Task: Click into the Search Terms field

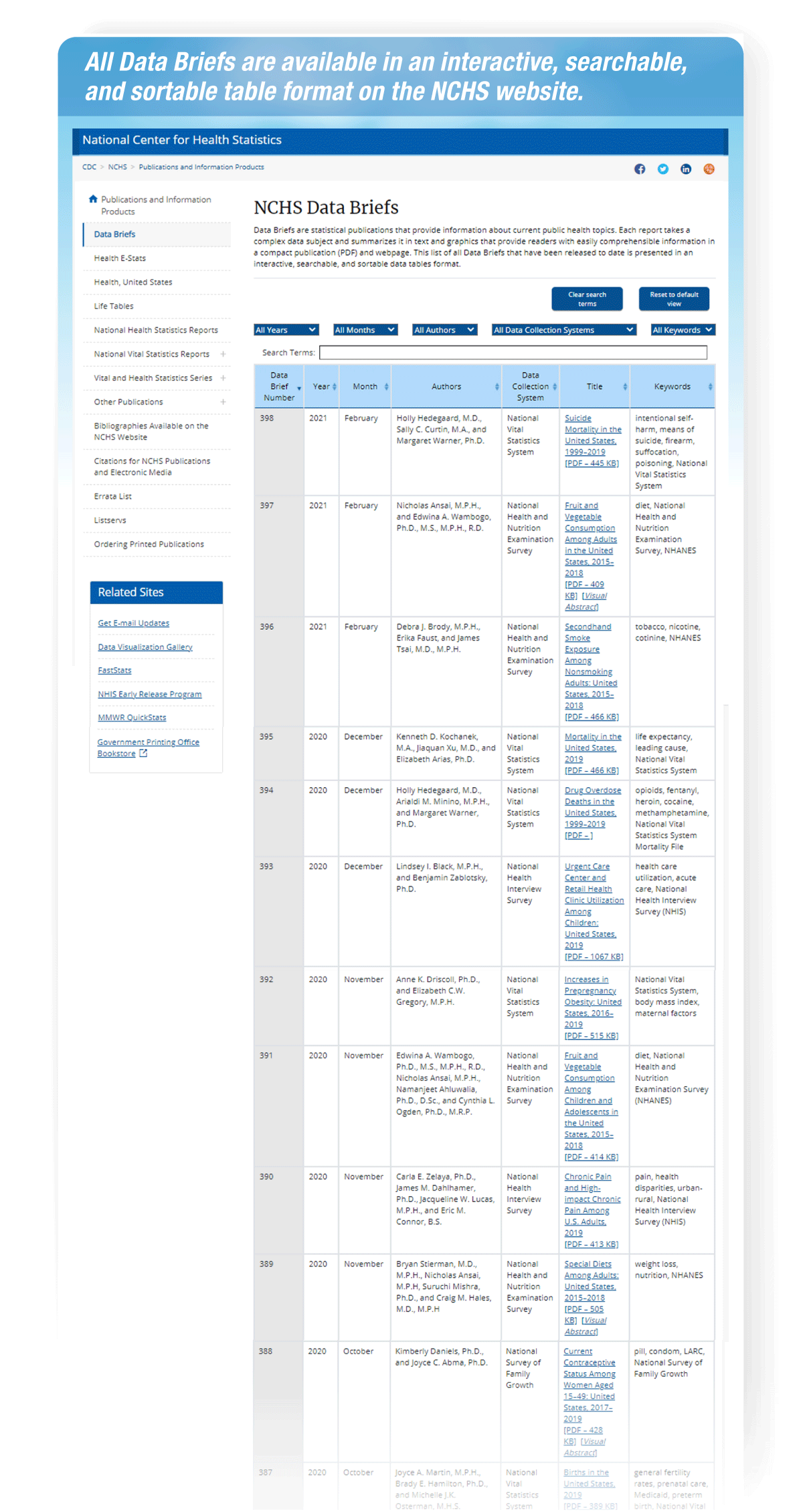Action: pyautogui.click(x=513, y=353)
